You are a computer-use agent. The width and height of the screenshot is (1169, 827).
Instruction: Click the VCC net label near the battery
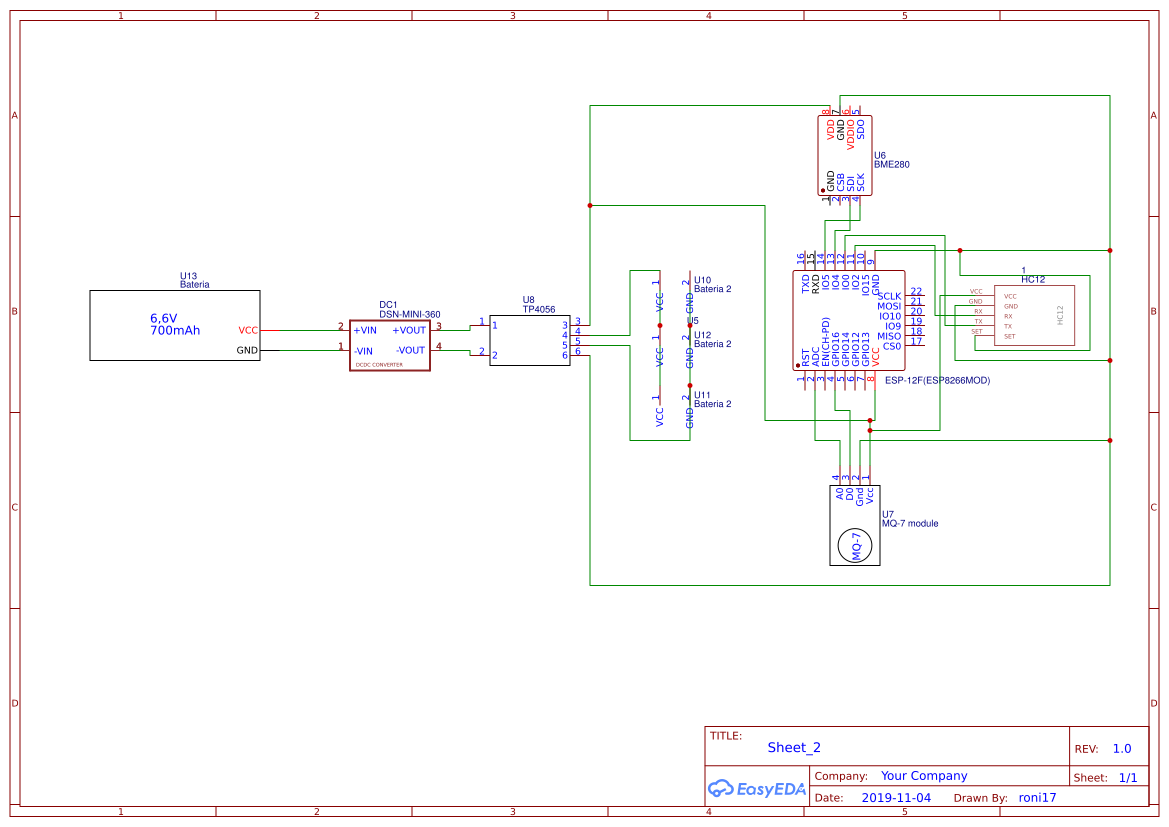coord(247,329)
